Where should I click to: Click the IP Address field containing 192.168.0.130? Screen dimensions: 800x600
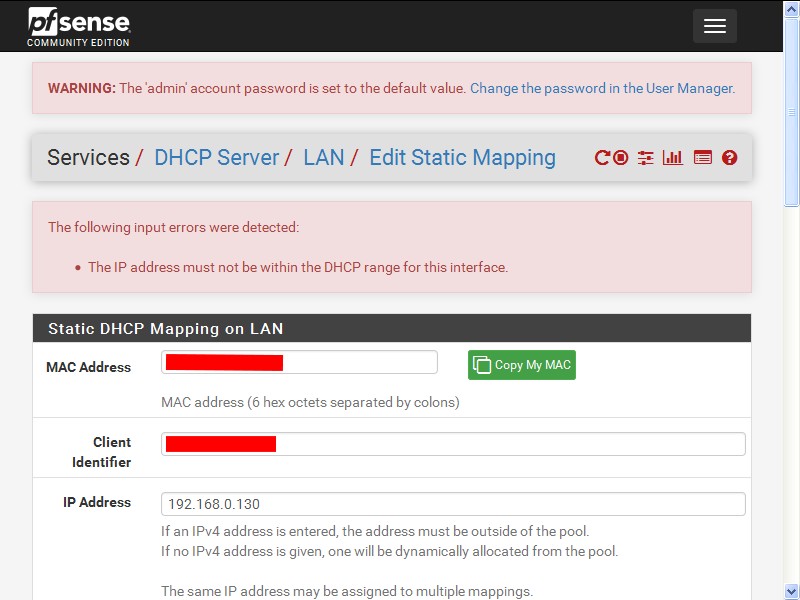tap(453, 504)
